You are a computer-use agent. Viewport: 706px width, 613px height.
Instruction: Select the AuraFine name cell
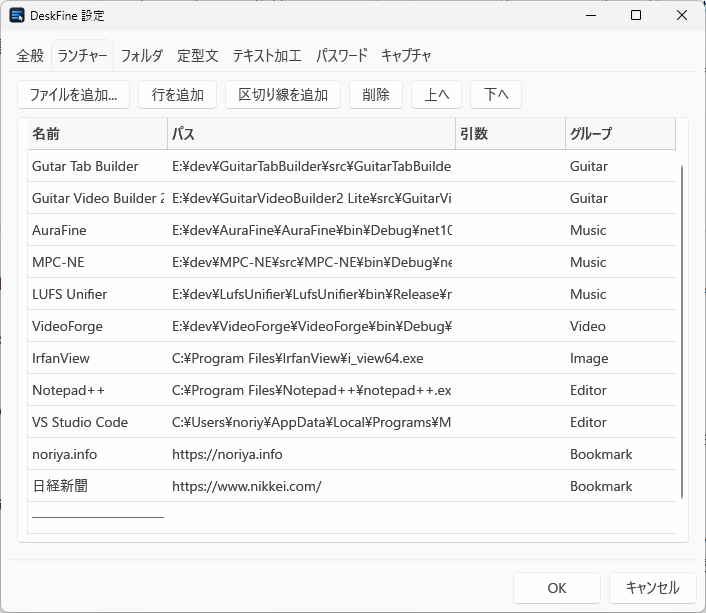[x=97, y=230]
